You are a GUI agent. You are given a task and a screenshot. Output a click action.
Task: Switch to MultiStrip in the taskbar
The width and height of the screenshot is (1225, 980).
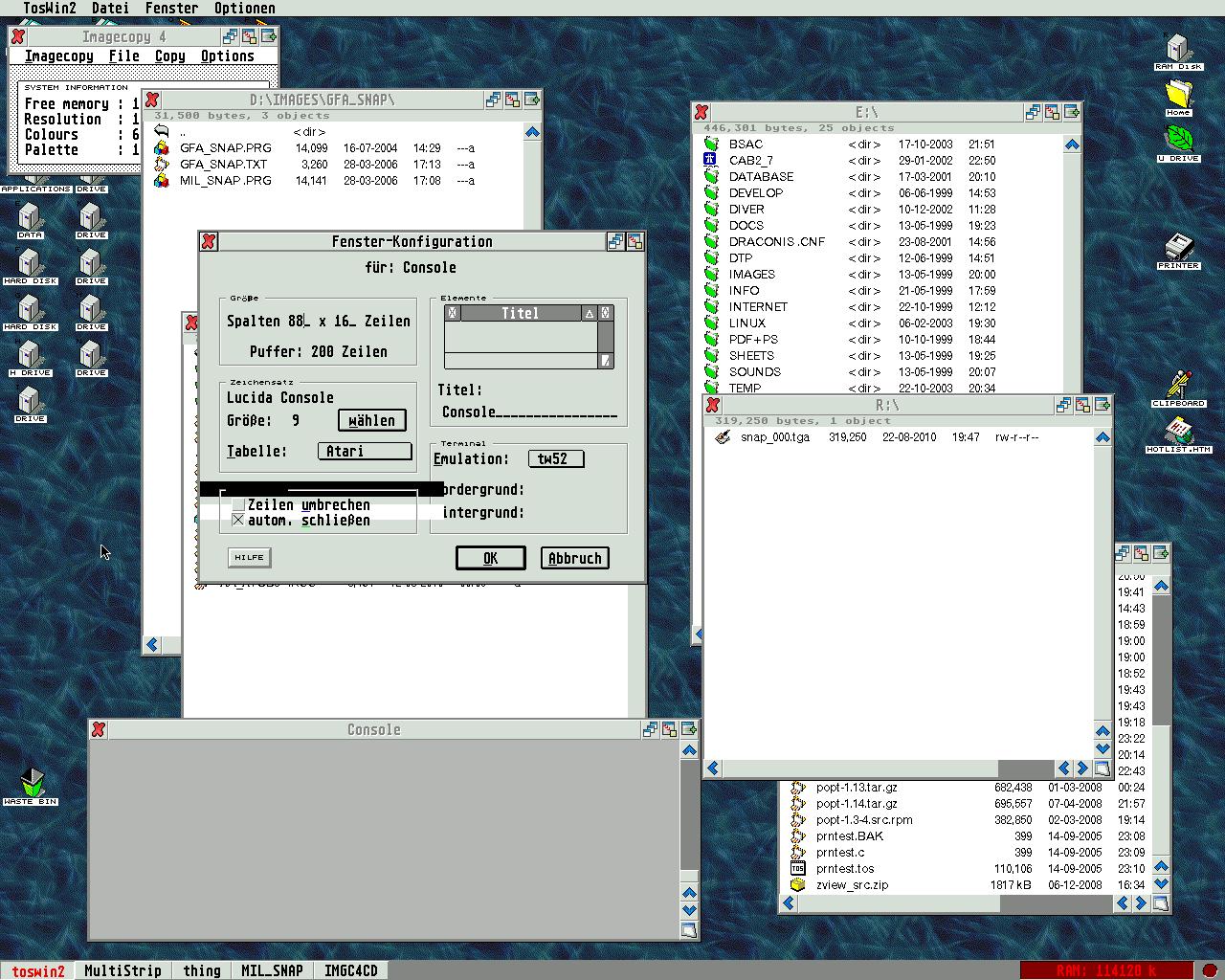(x=122, y=970)
